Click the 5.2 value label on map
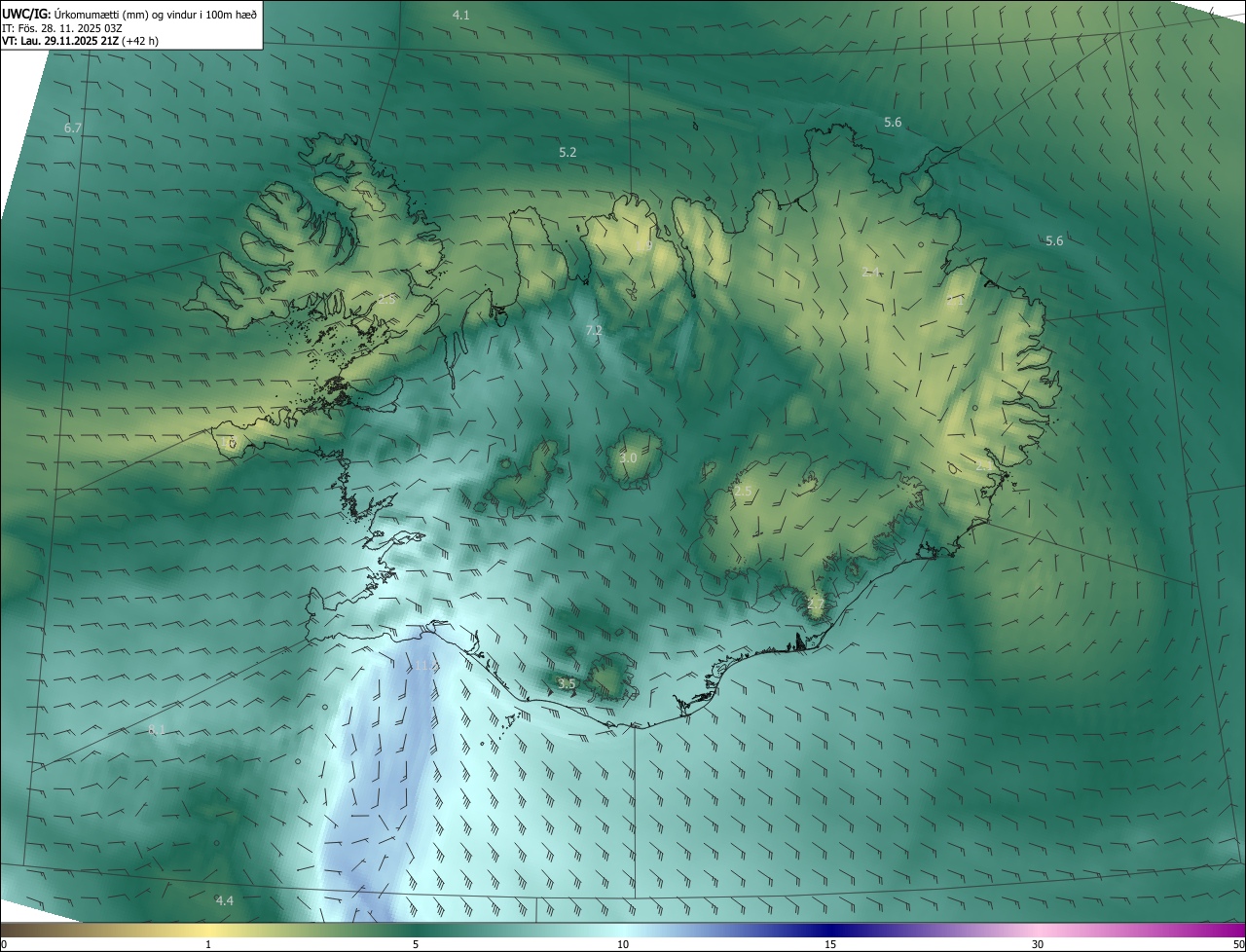1246x952 pixels. pos(568,153)
